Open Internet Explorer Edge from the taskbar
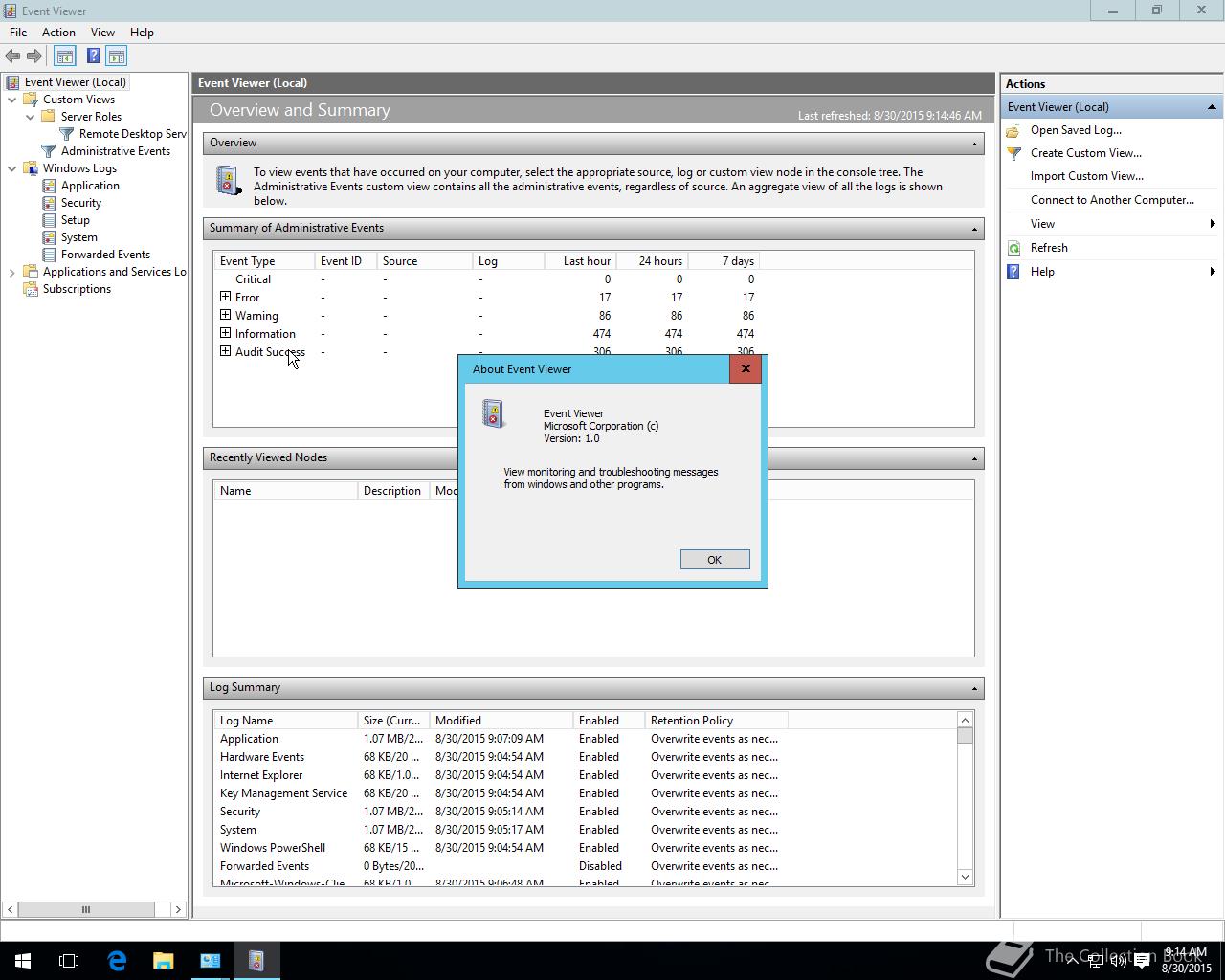Viewport: 1225px width, 980px height. click(x=117, y=961)
